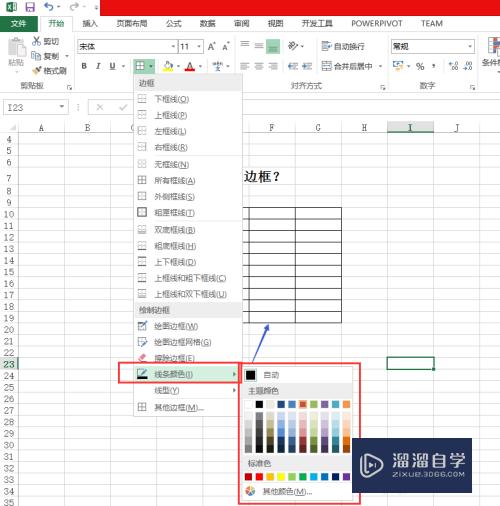Select row header 14

(x=9, y=260)
